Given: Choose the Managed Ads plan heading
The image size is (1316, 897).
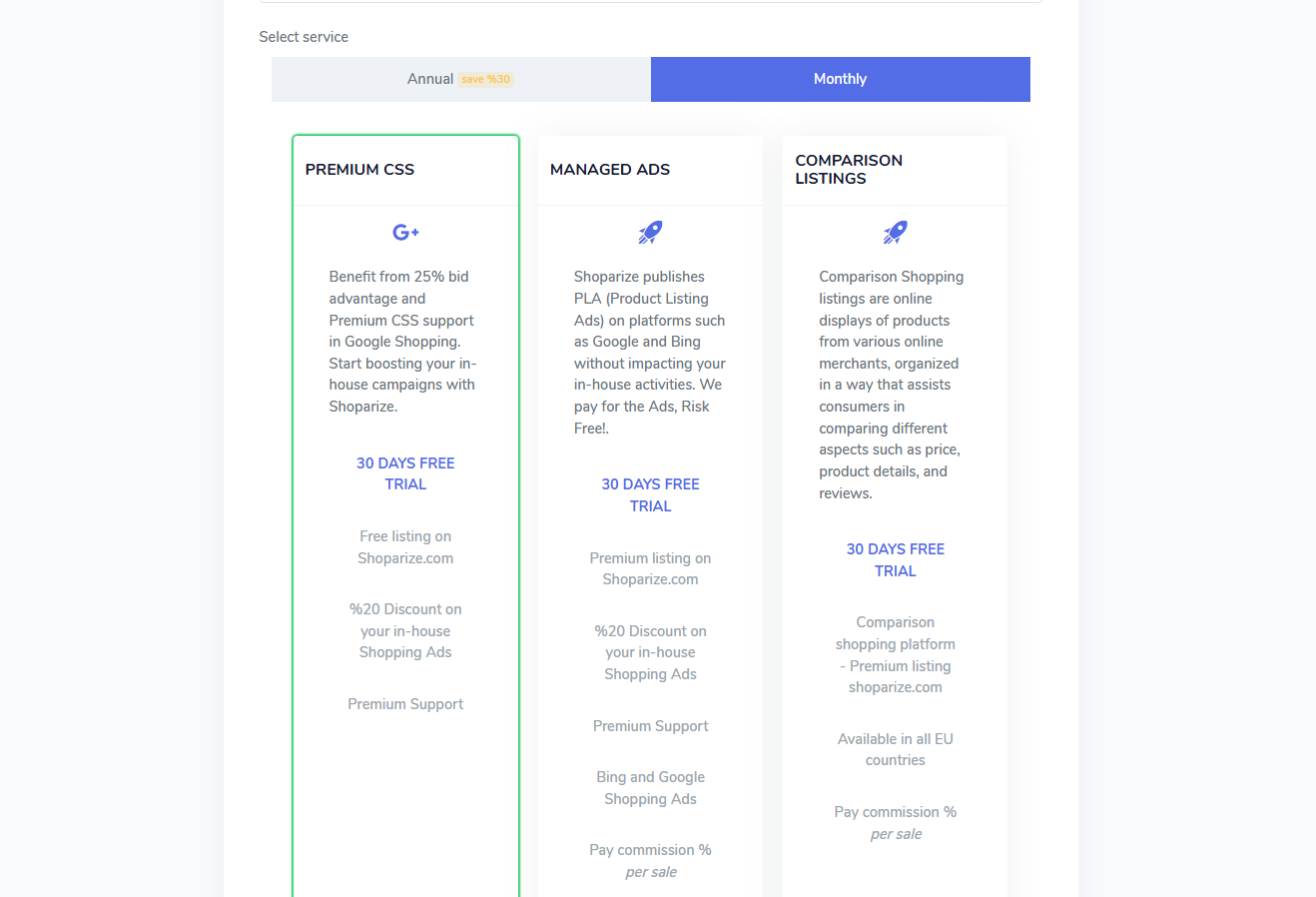Looking at the screenshot, I should [610, 170].
